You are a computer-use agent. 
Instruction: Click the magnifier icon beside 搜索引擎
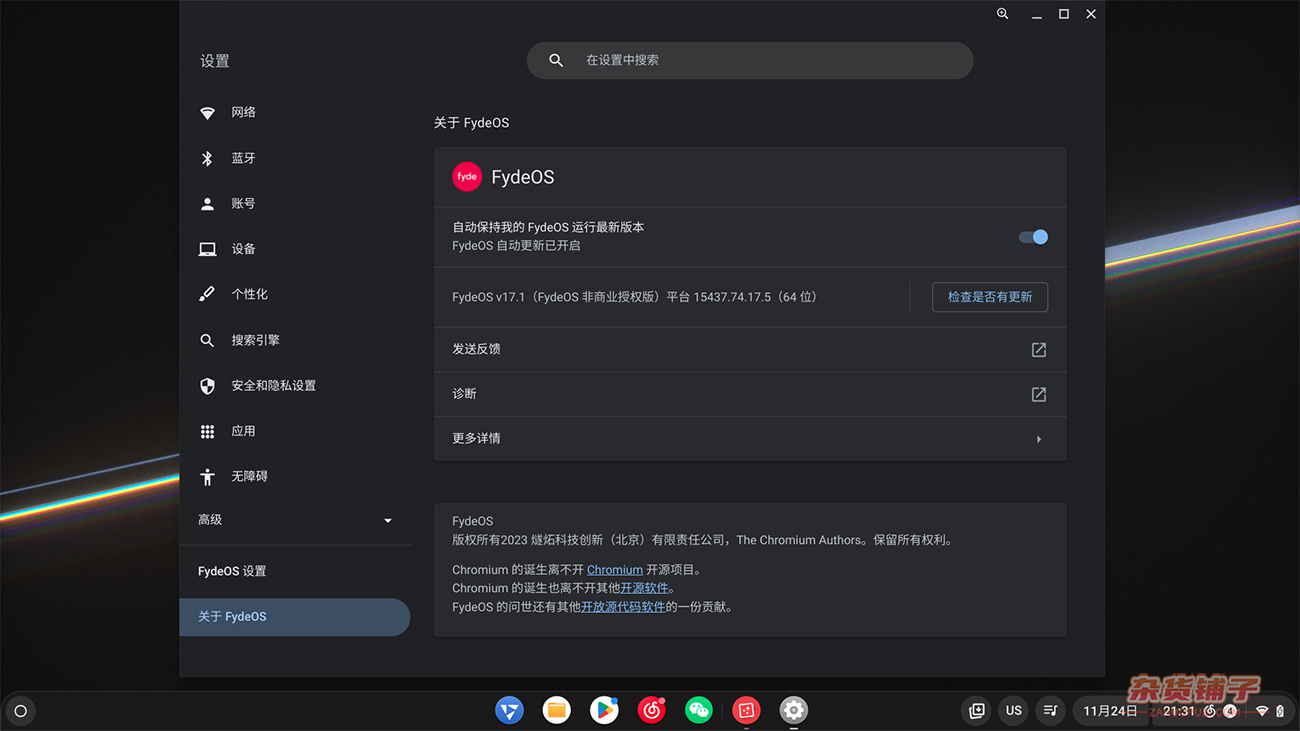[207, 340]
